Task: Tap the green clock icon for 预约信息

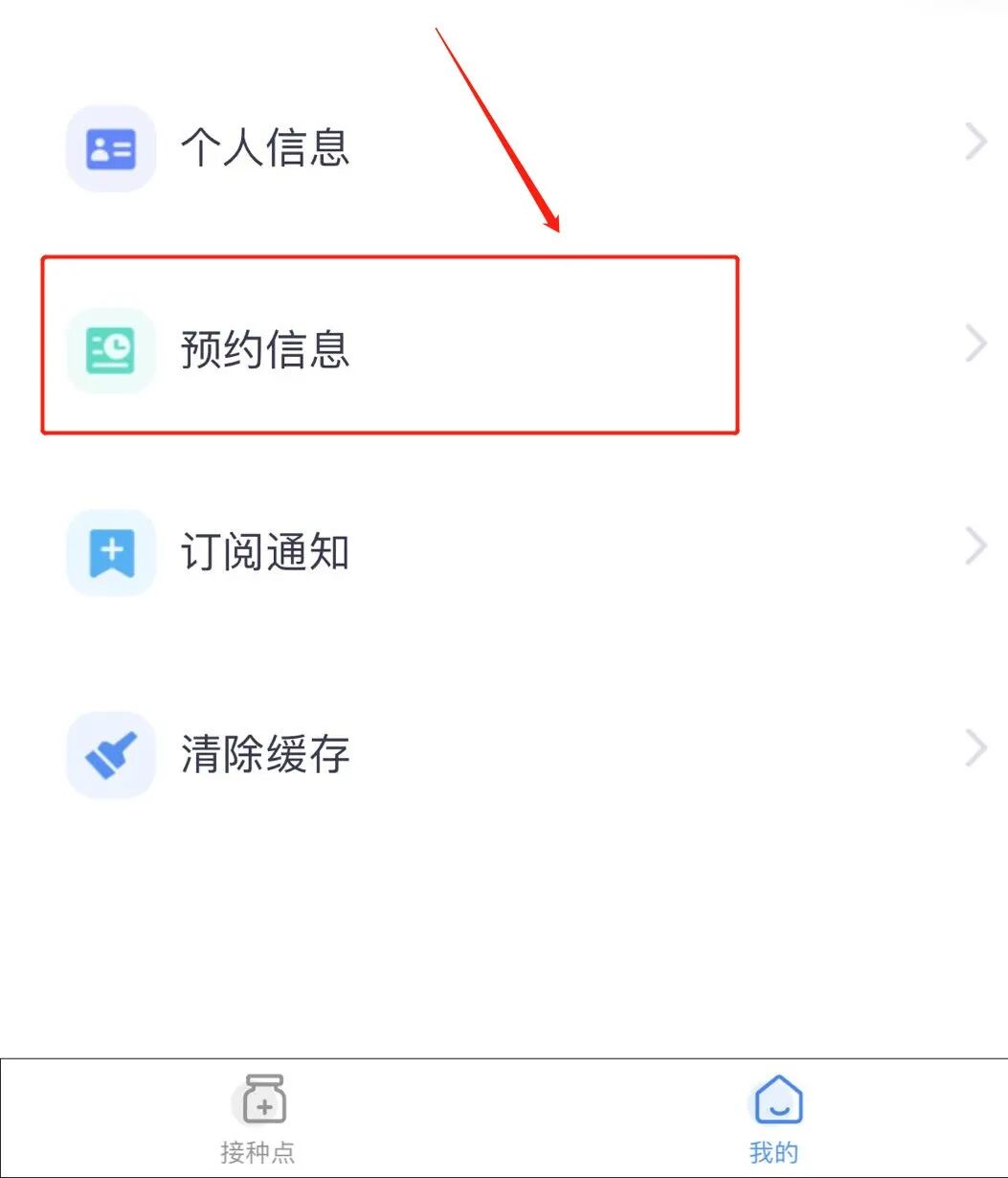Action: (x=111, y=350)
